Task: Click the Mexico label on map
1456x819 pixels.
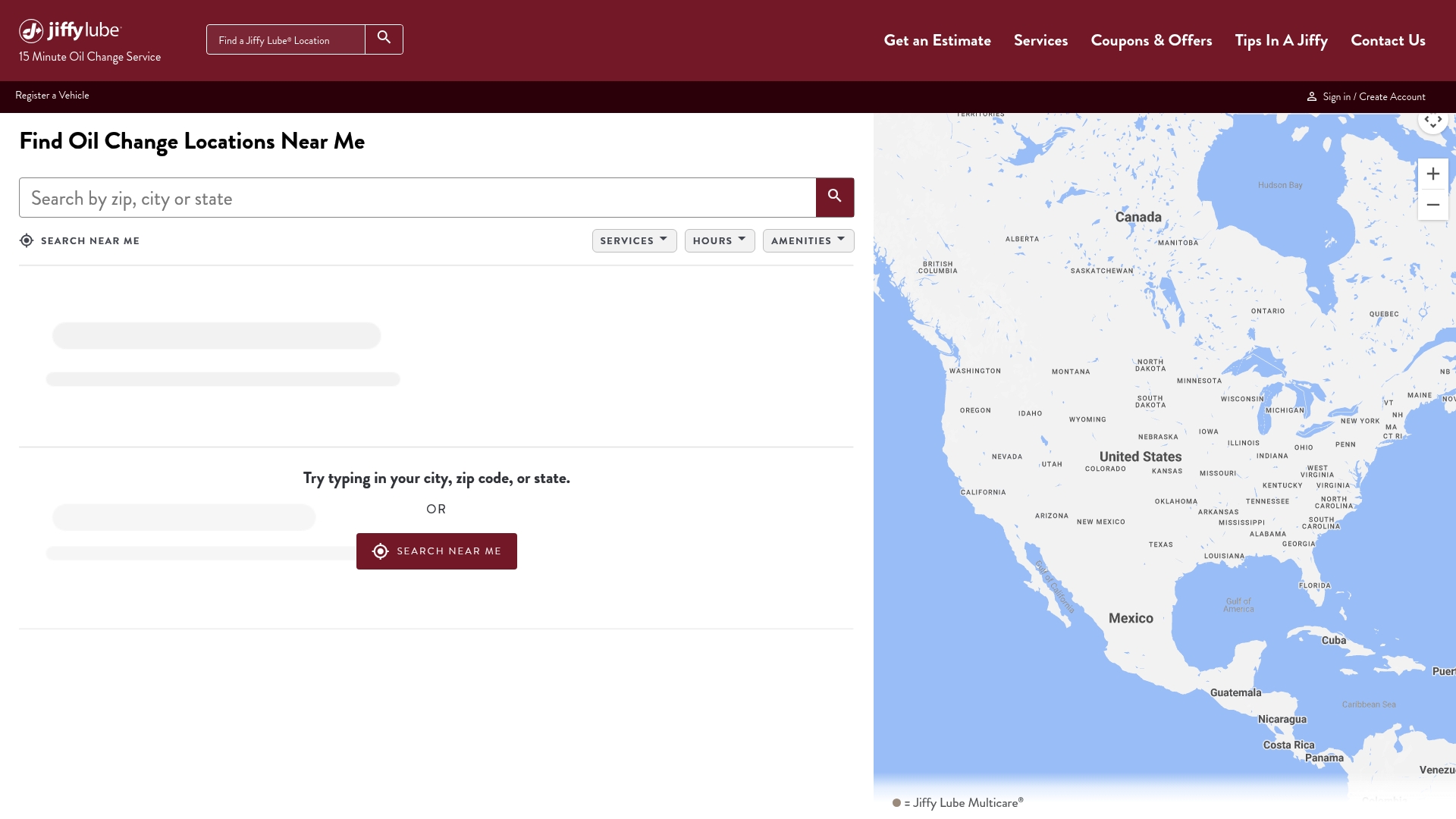Action: [x=1131, y=618]
